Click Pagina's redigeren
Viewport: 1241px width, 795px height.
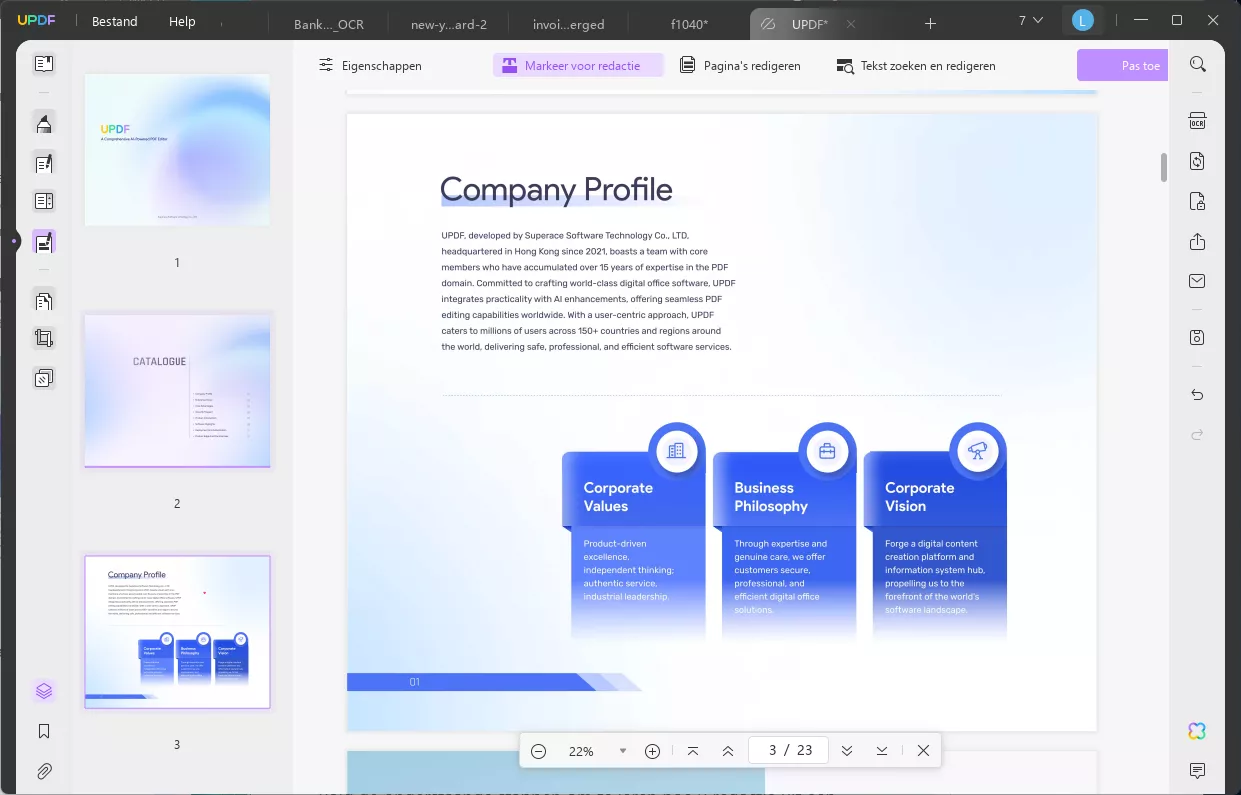(740, 65)
